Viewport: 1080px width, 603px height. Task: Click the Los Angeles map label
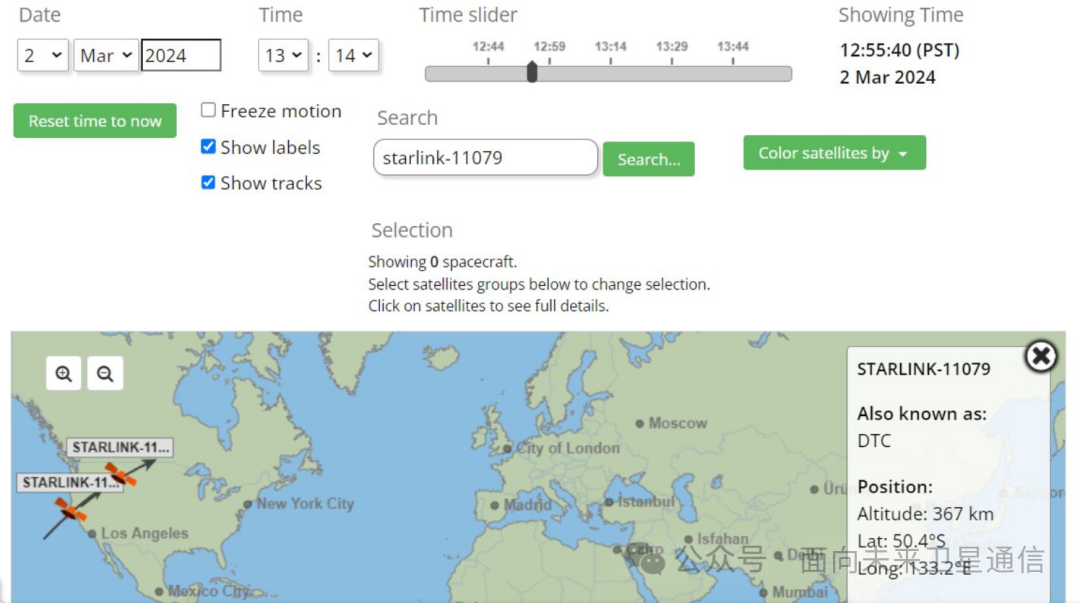pos(145,533)
